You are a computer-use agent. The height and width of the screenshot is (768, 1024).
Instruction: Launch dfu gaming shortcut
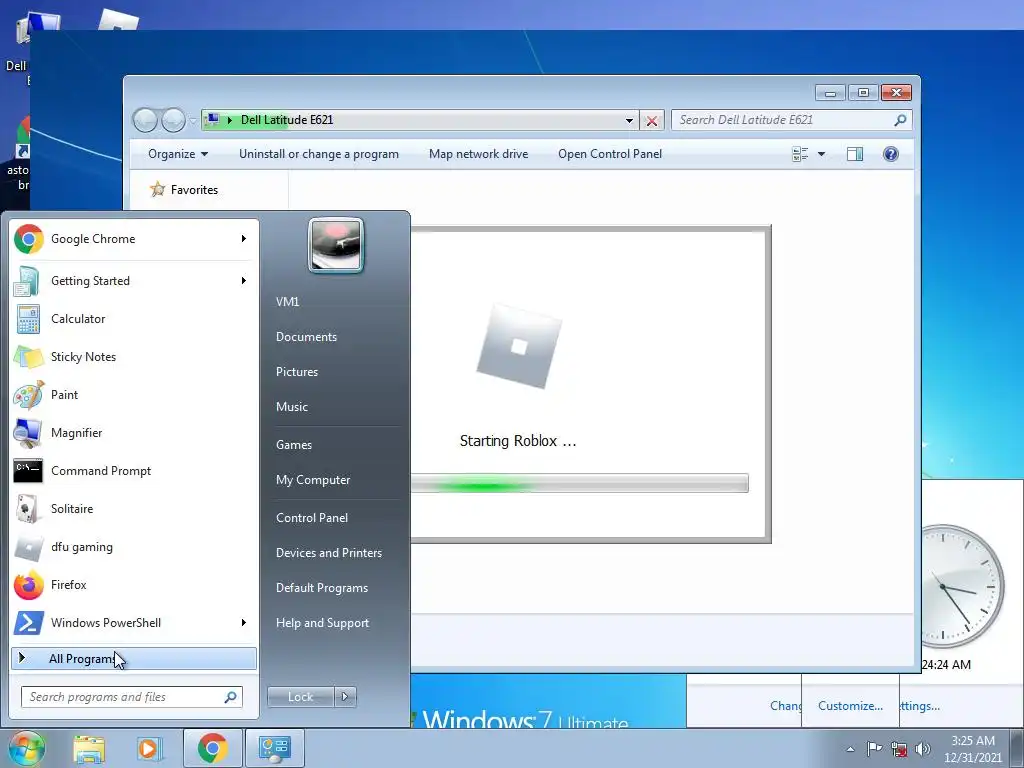coord(134,547)
